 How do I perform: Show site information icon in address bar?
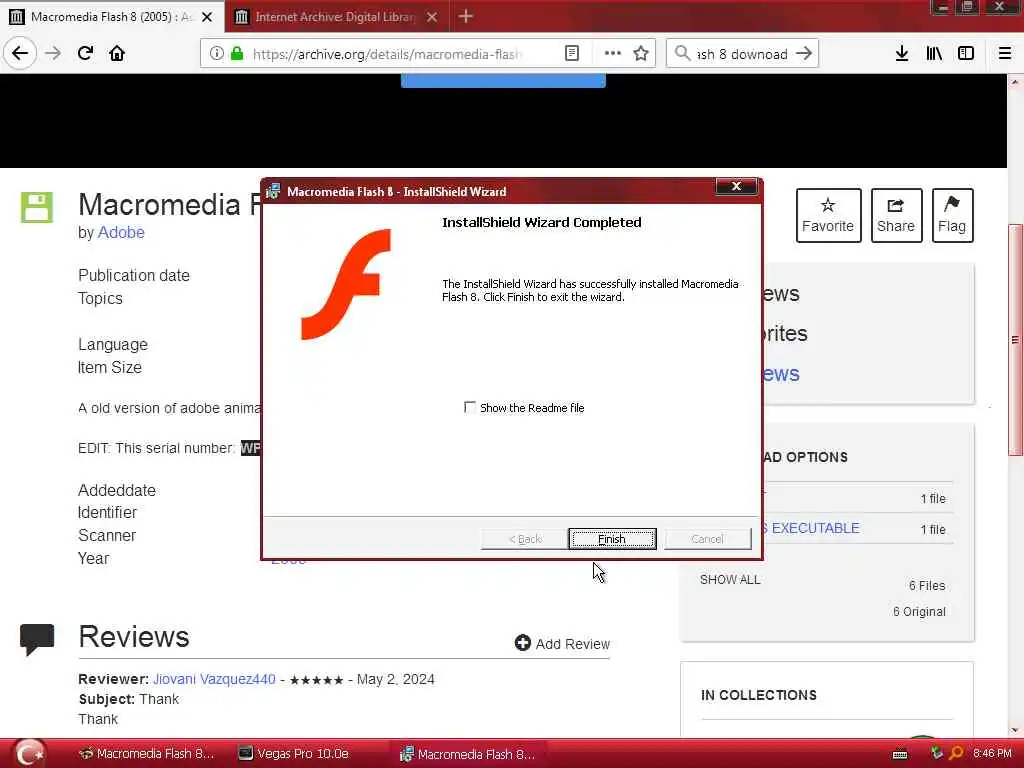217,54
